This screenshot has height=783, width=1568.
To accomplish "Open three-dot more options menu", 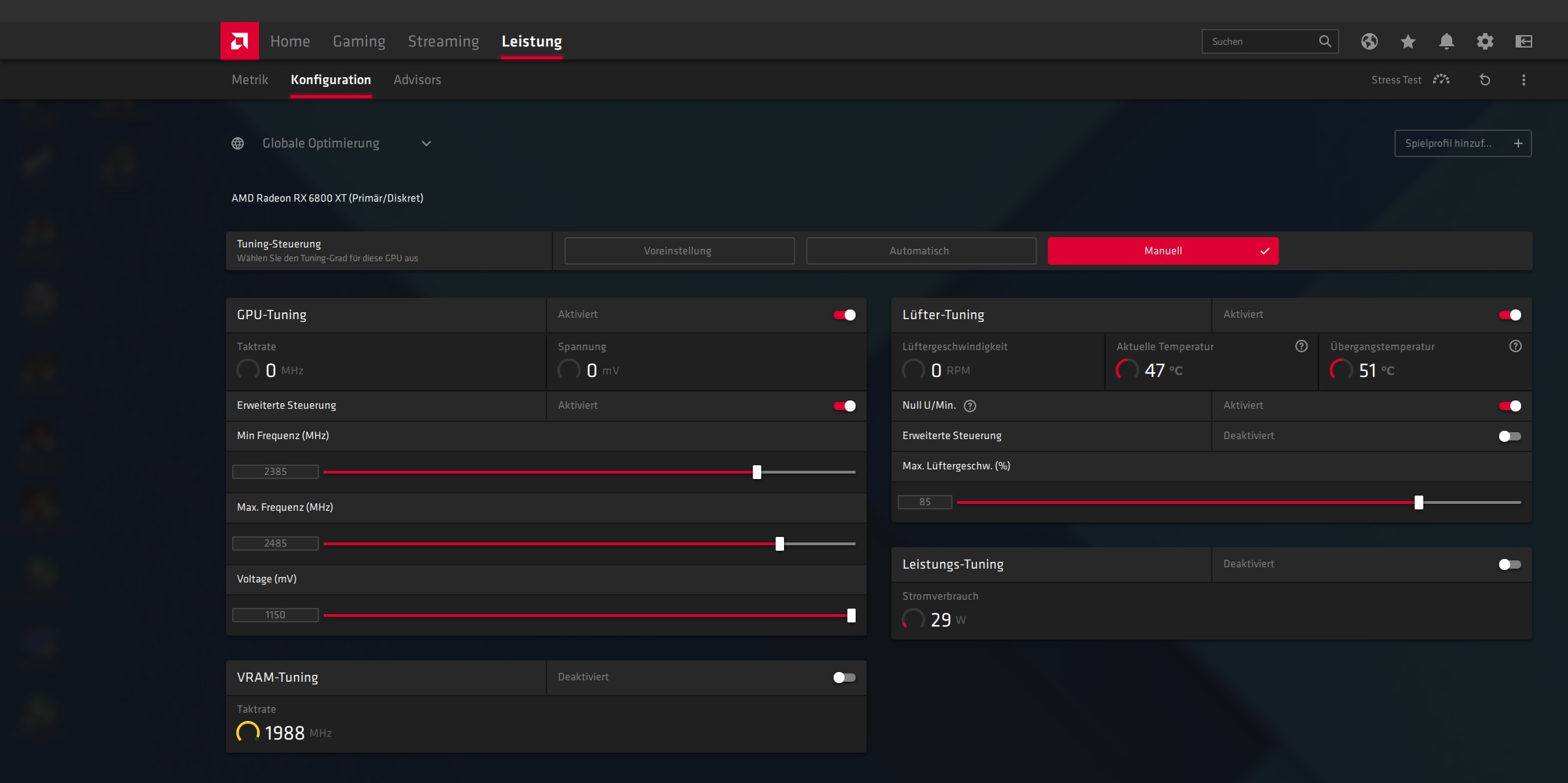I will click(x=1523, y=80).
